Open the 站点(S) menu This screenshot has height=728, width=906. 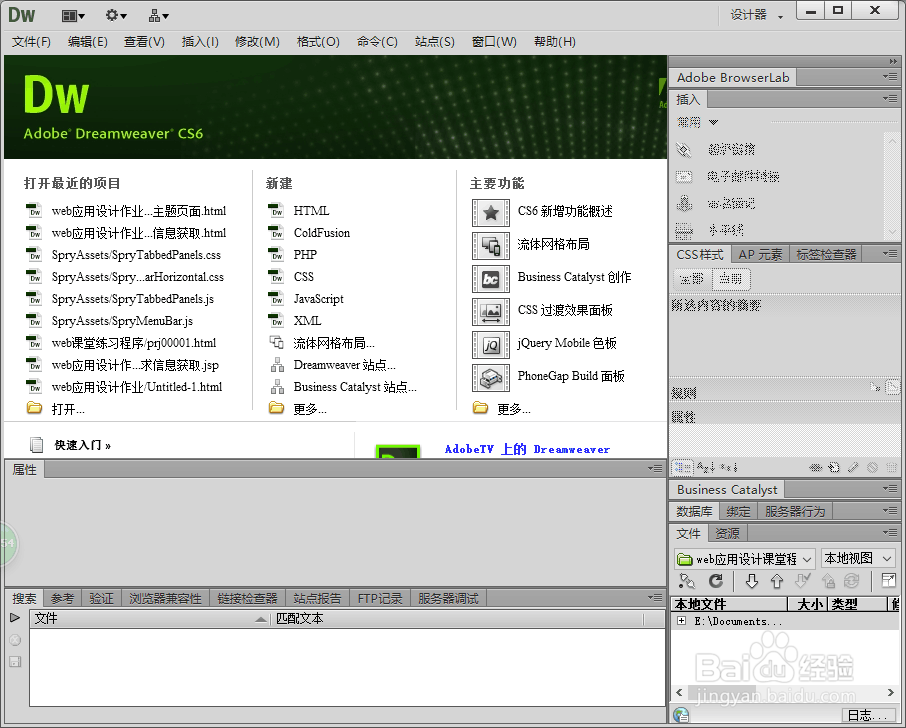435,42
